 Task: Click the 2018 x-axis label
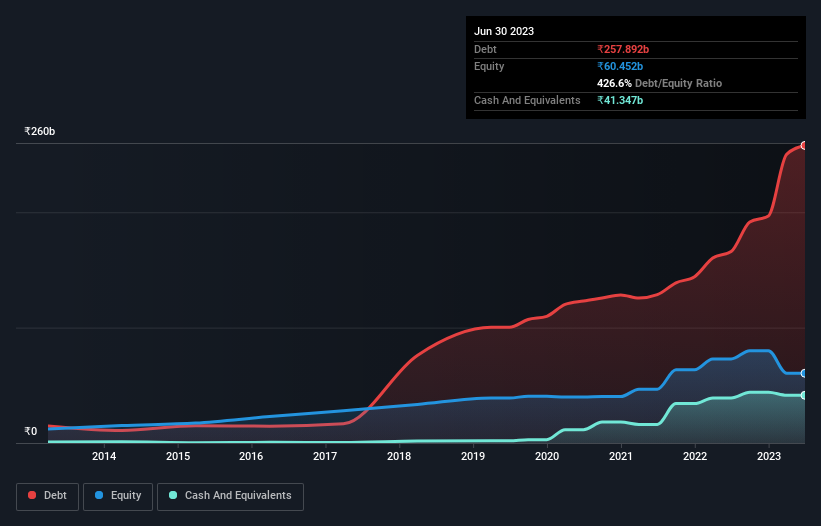pos(399,456)
